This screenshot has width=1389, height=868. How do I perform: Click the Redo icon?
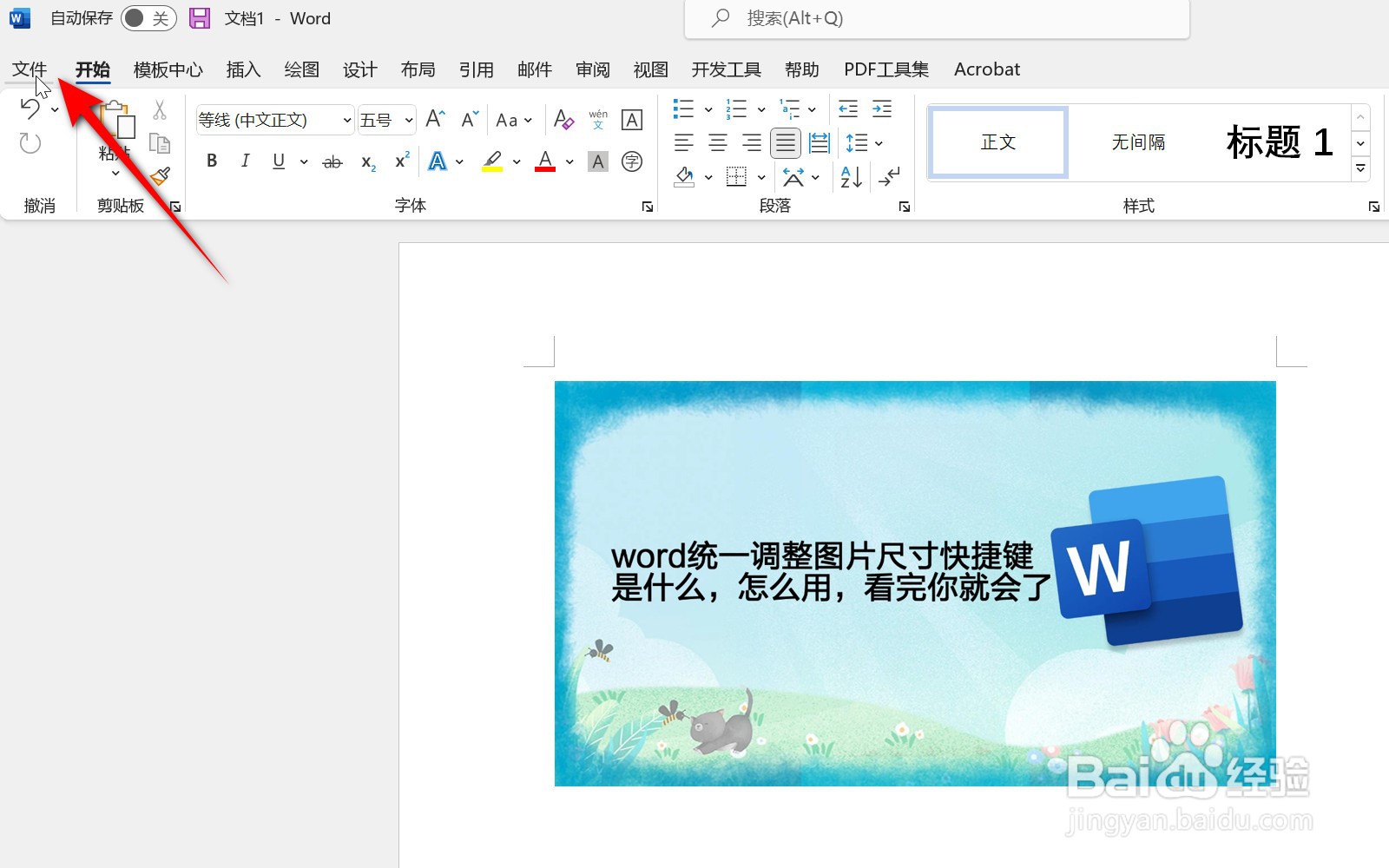click(x=30, y=143)
